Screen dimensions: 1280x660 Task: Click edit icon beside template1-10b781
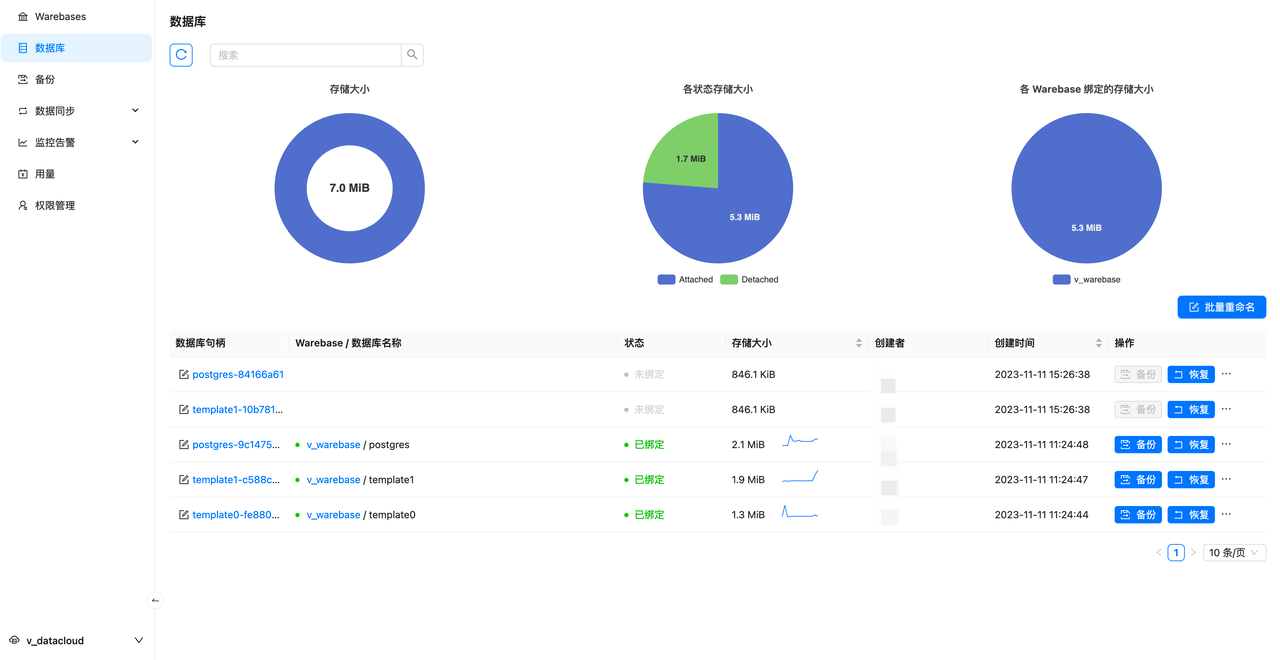[183, 410]
